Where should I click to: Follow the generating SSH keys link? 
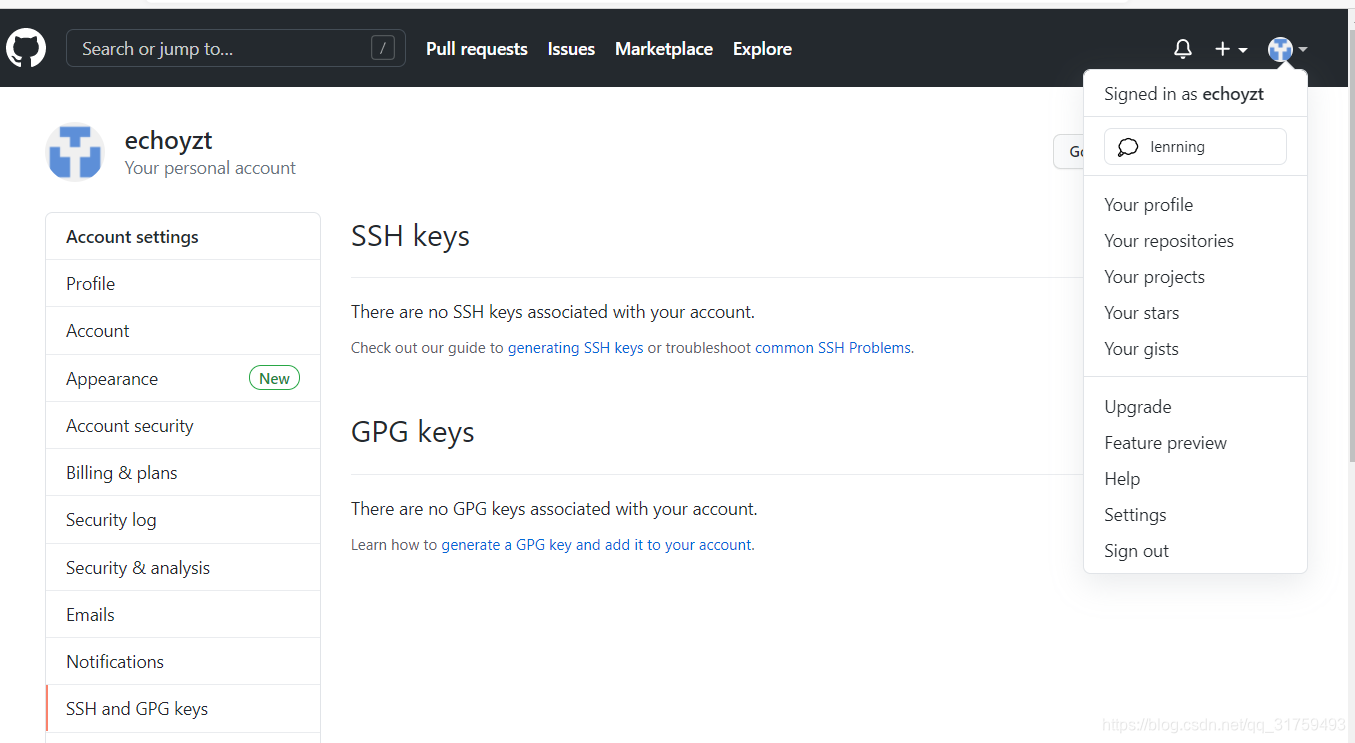(x=575, y=348)
